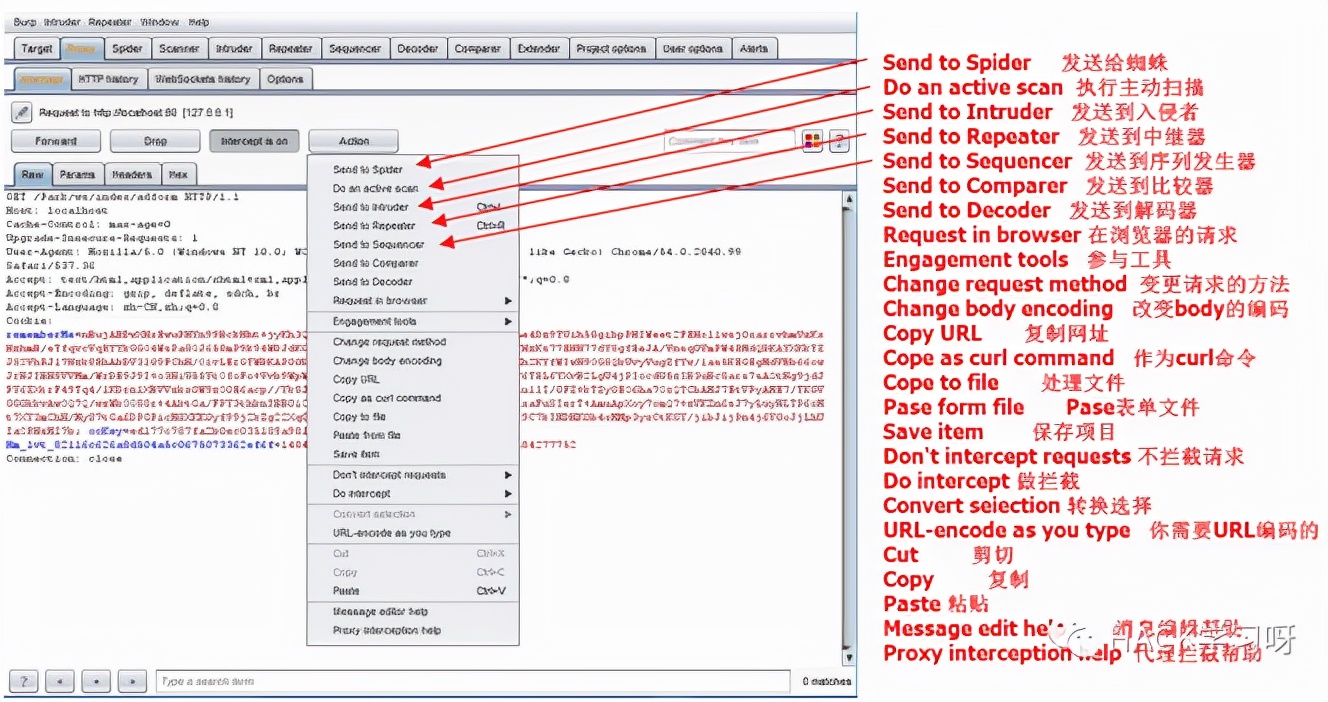Image resolution: width=1328 pixels, height=702 pixels.
Task: Open the Repeater menu in menu bar
Action: tap(109, 22)
